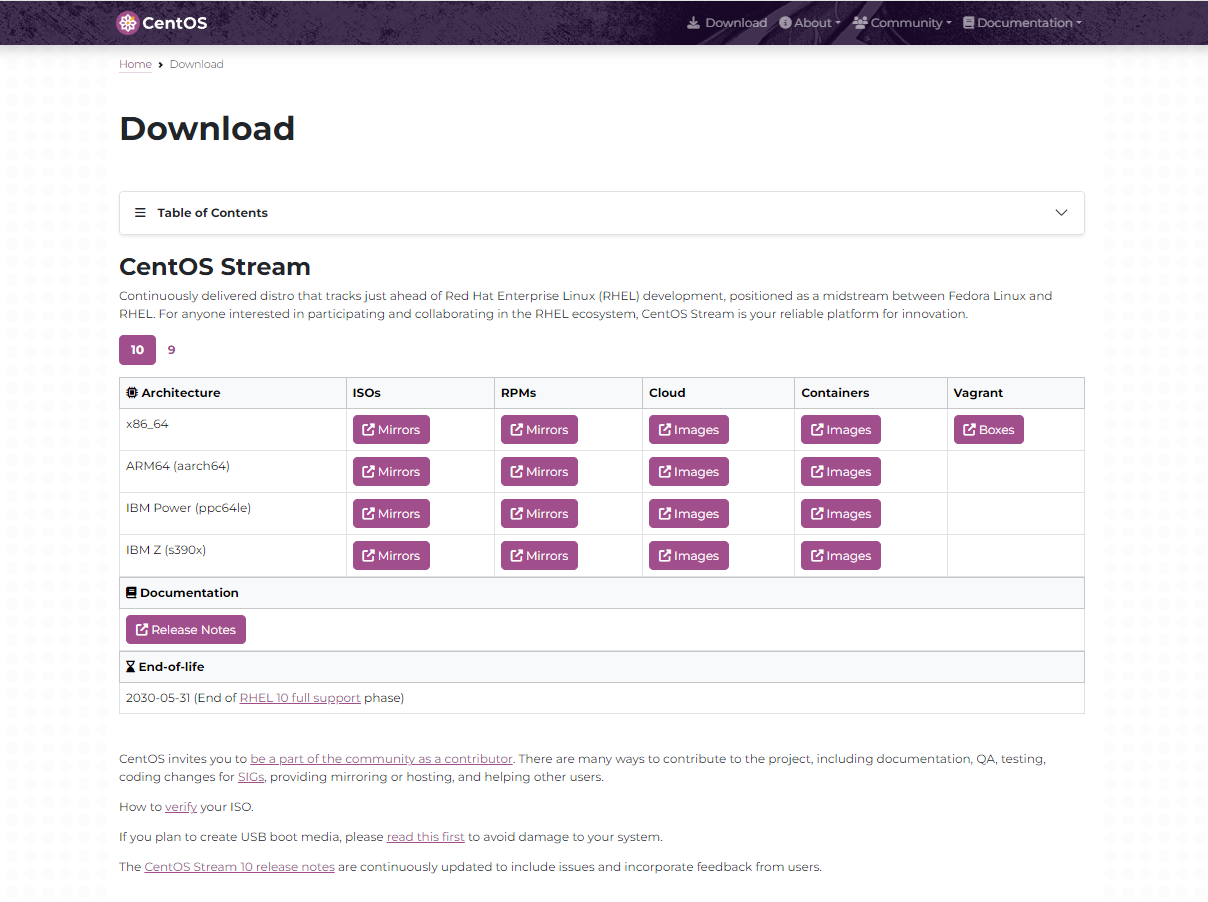Open IBM Z Containers Images

841,556
